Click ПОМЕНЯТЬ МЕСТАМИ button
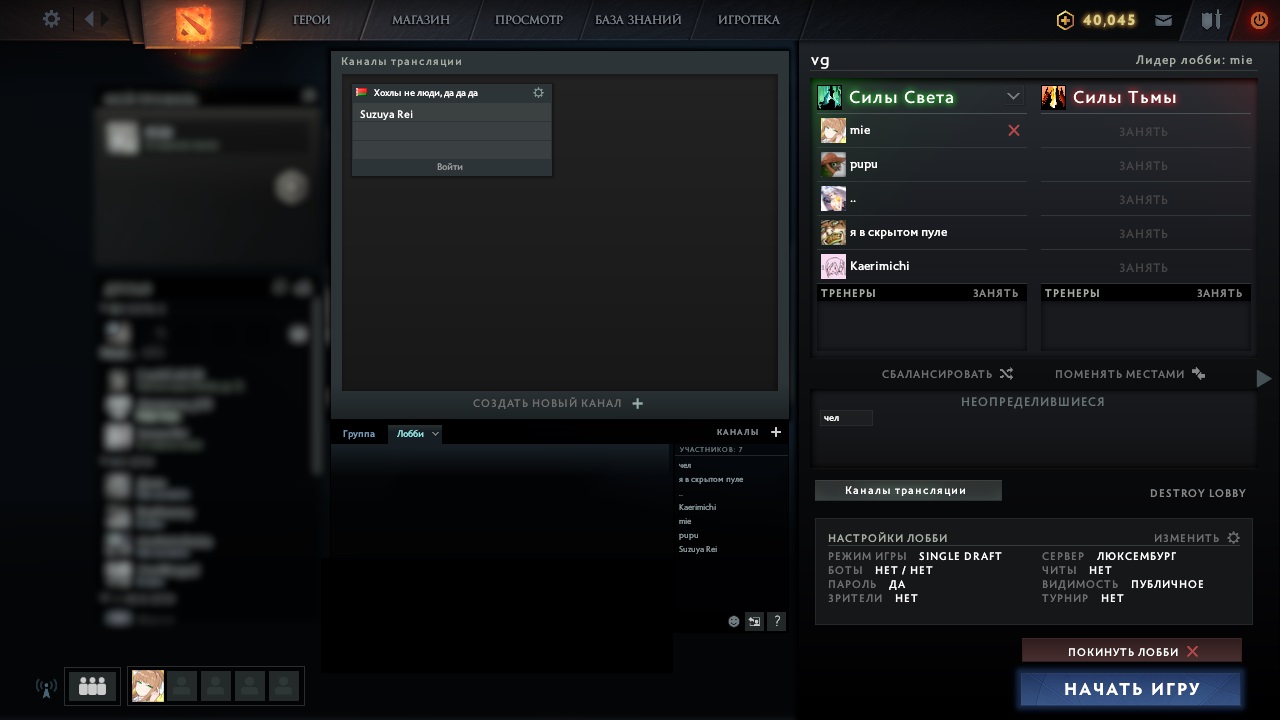Viewport: 1280px width, 720px height. 1119,374
